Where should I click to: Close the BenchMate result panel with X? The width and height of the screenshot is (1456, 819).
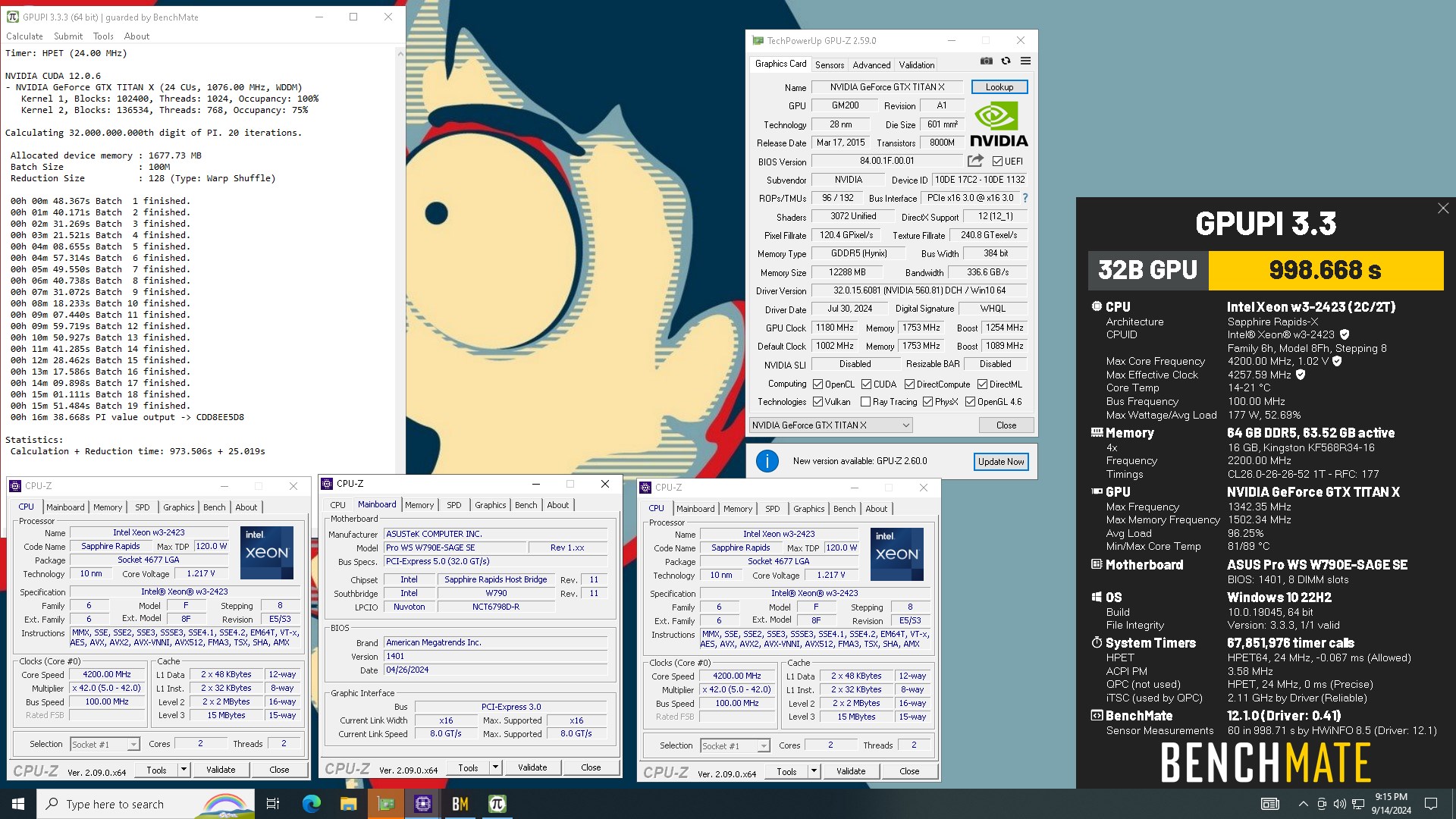pyautogui.click(x=1443, y=209)
